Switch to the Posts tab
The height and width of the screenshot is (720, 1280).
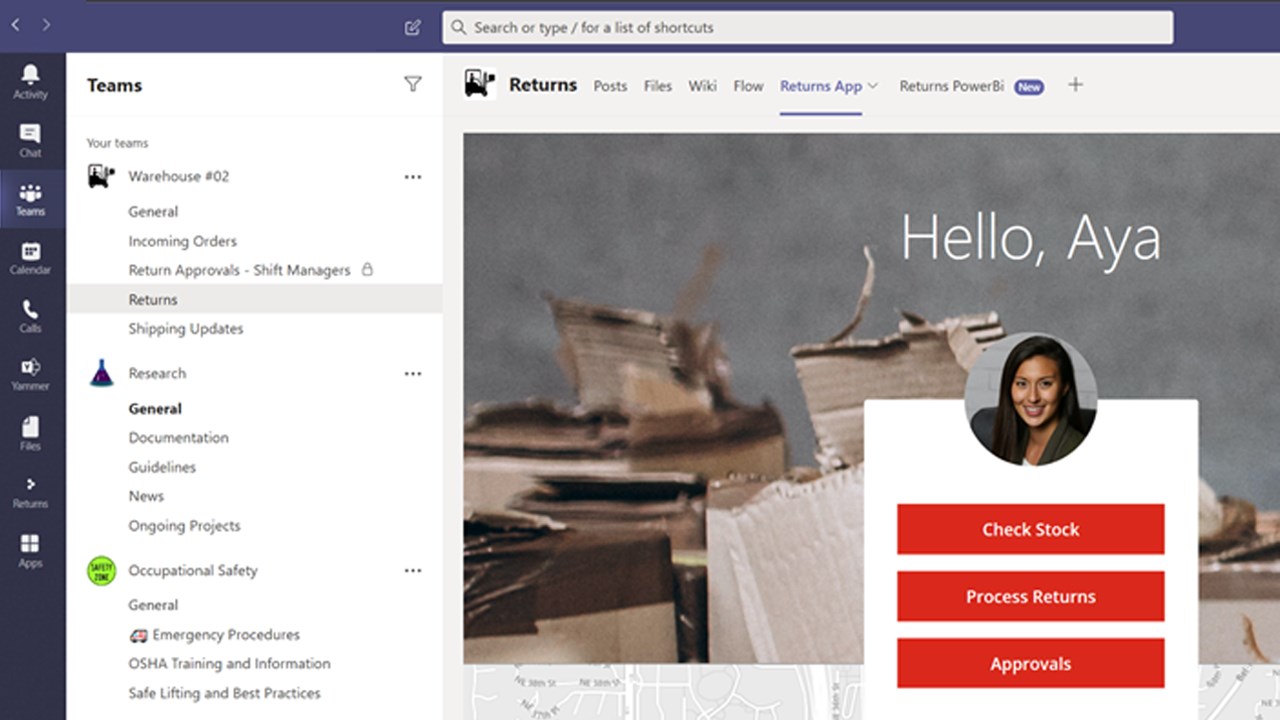coord(610,86)
